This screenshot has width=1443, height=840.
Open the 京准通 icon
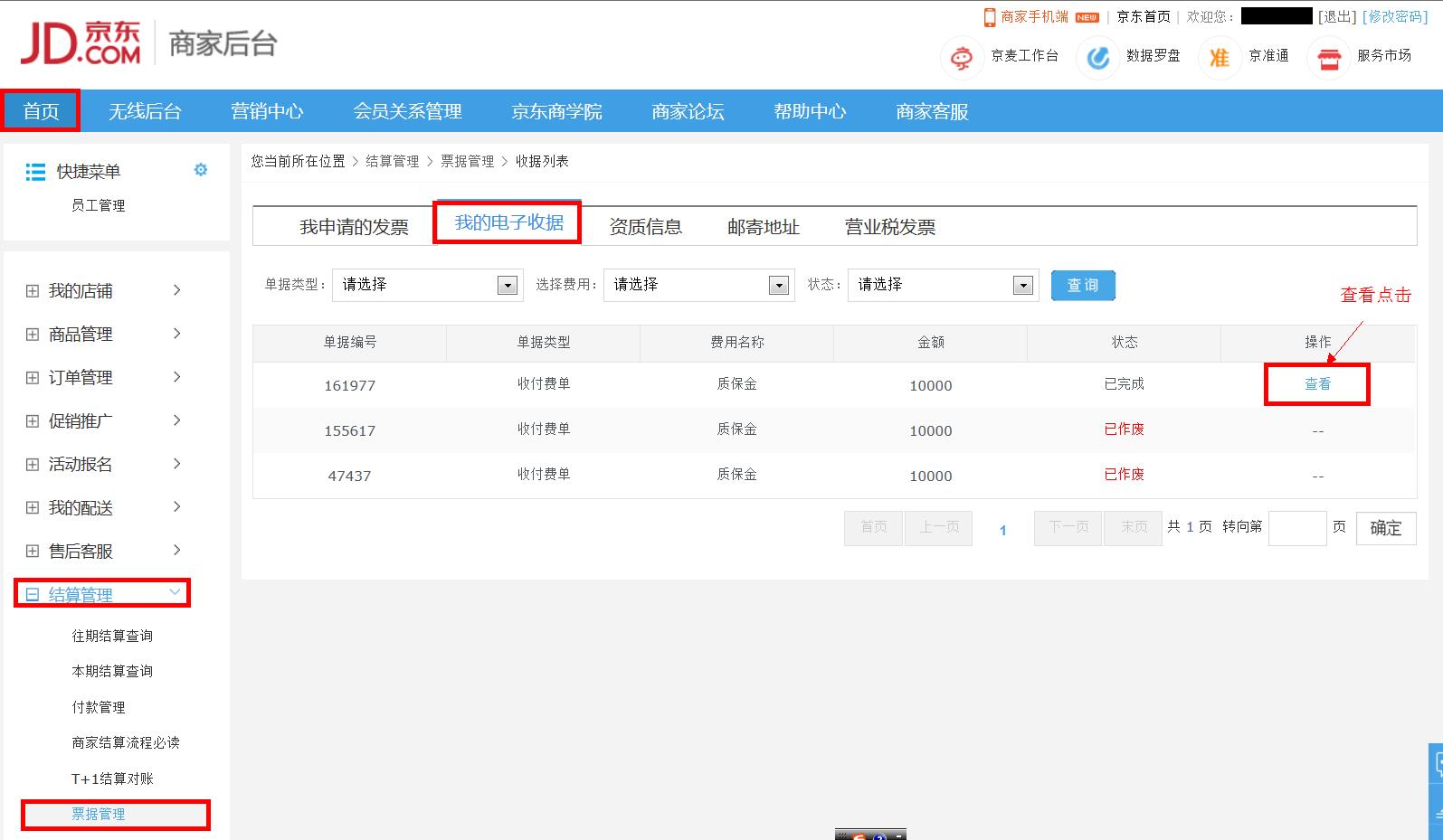tap(1220, 57)
